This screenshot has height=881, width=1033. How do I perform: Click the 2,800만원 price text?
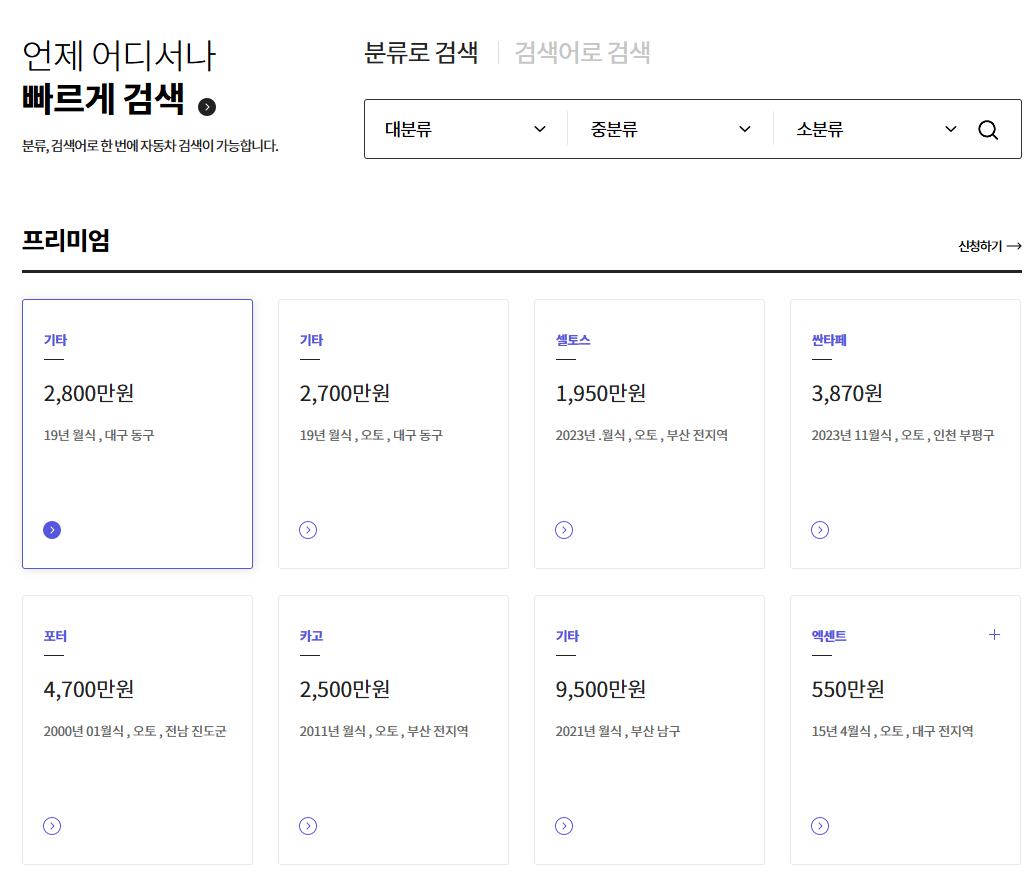coord(88,393)
